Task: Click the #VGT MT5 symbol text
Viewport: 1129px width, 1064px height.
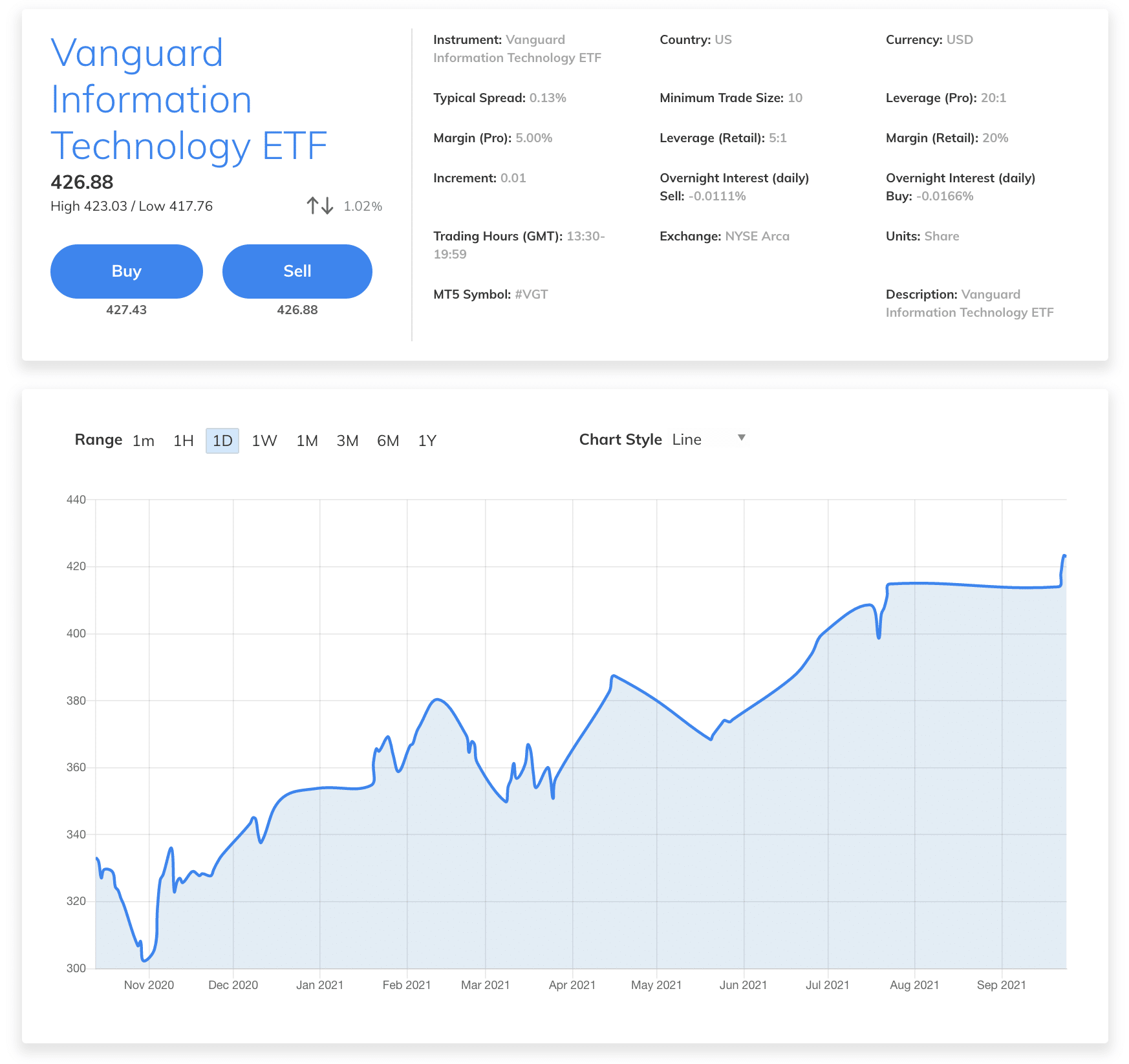Action: 531,294
